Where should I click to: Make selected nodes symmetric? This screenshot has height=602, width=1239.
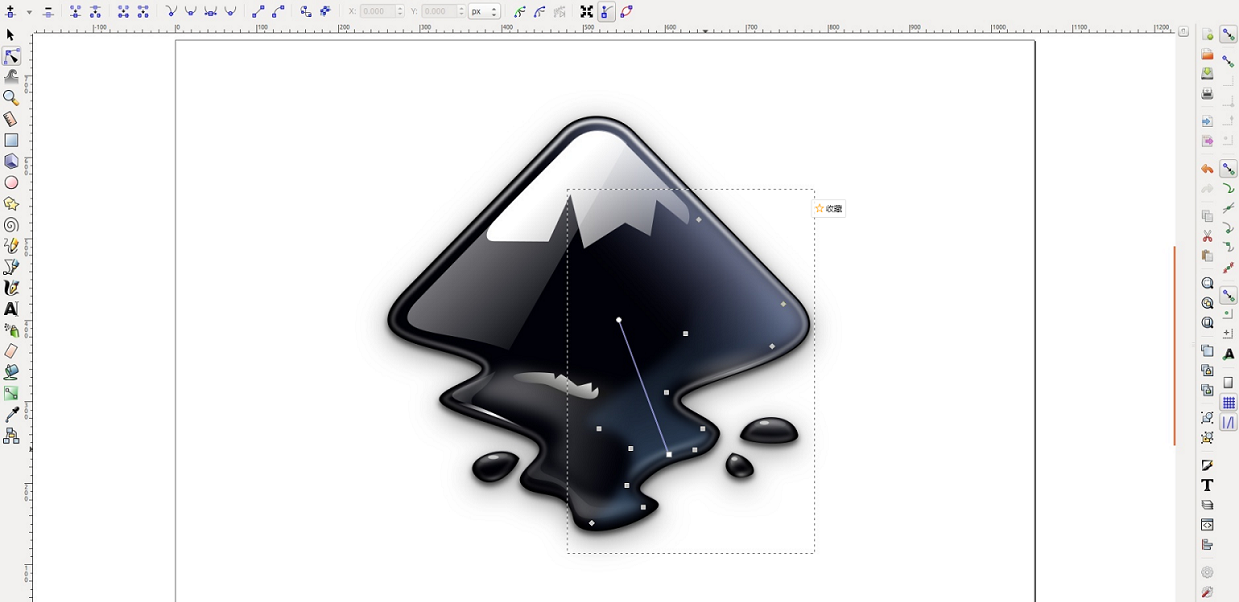(210, 12)
